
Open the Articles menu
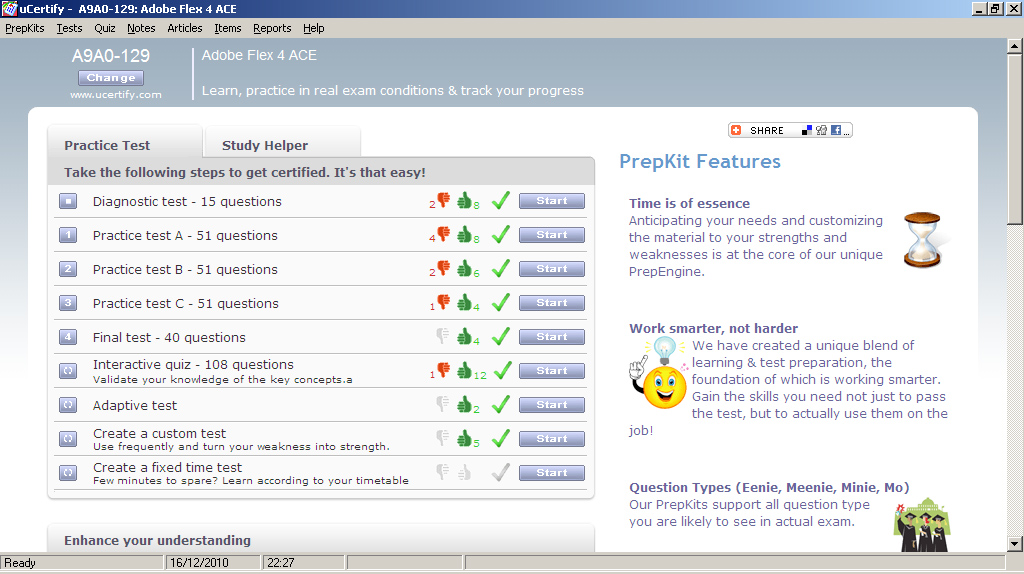(x=185, y=28)
